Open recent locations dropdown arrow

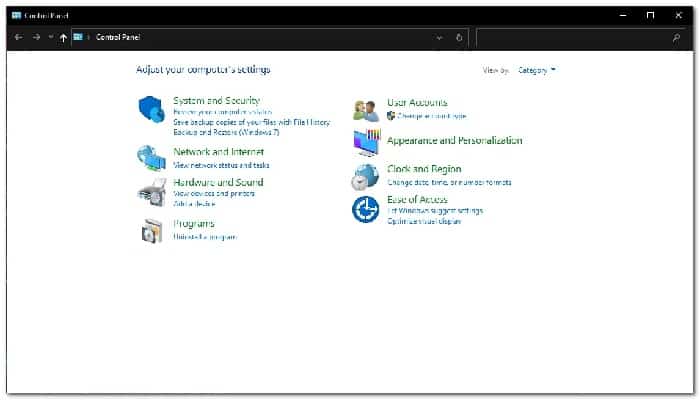50,37
